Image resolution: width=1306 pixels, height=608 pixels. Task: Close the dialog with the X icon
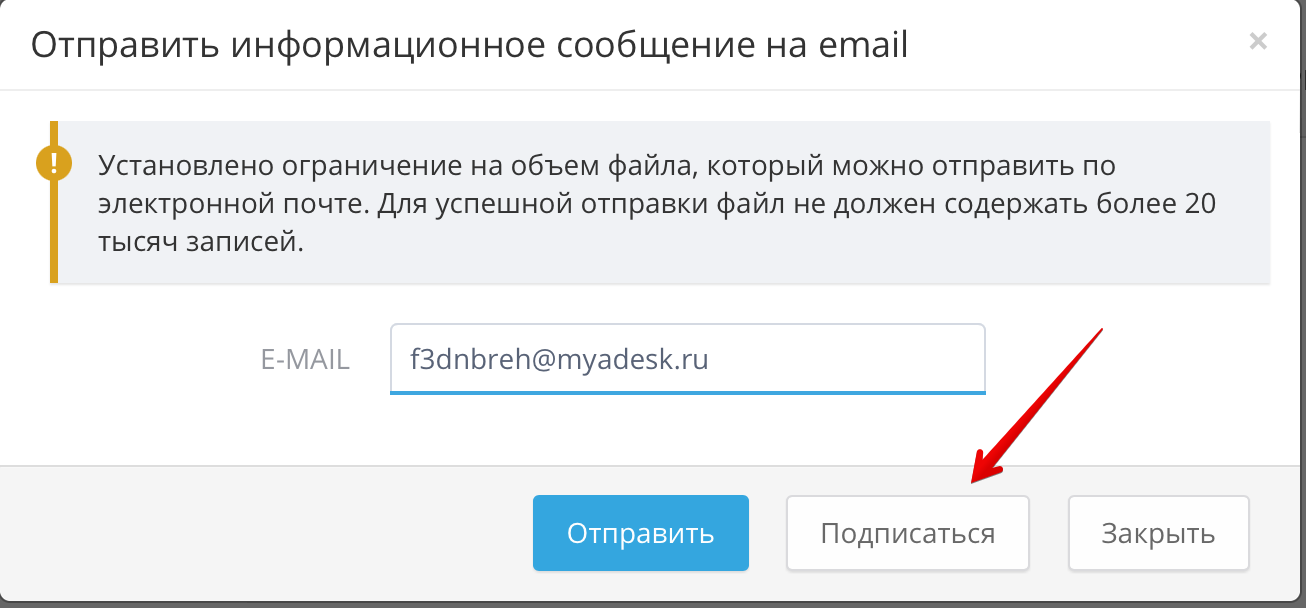click(x=1258, y=41)
